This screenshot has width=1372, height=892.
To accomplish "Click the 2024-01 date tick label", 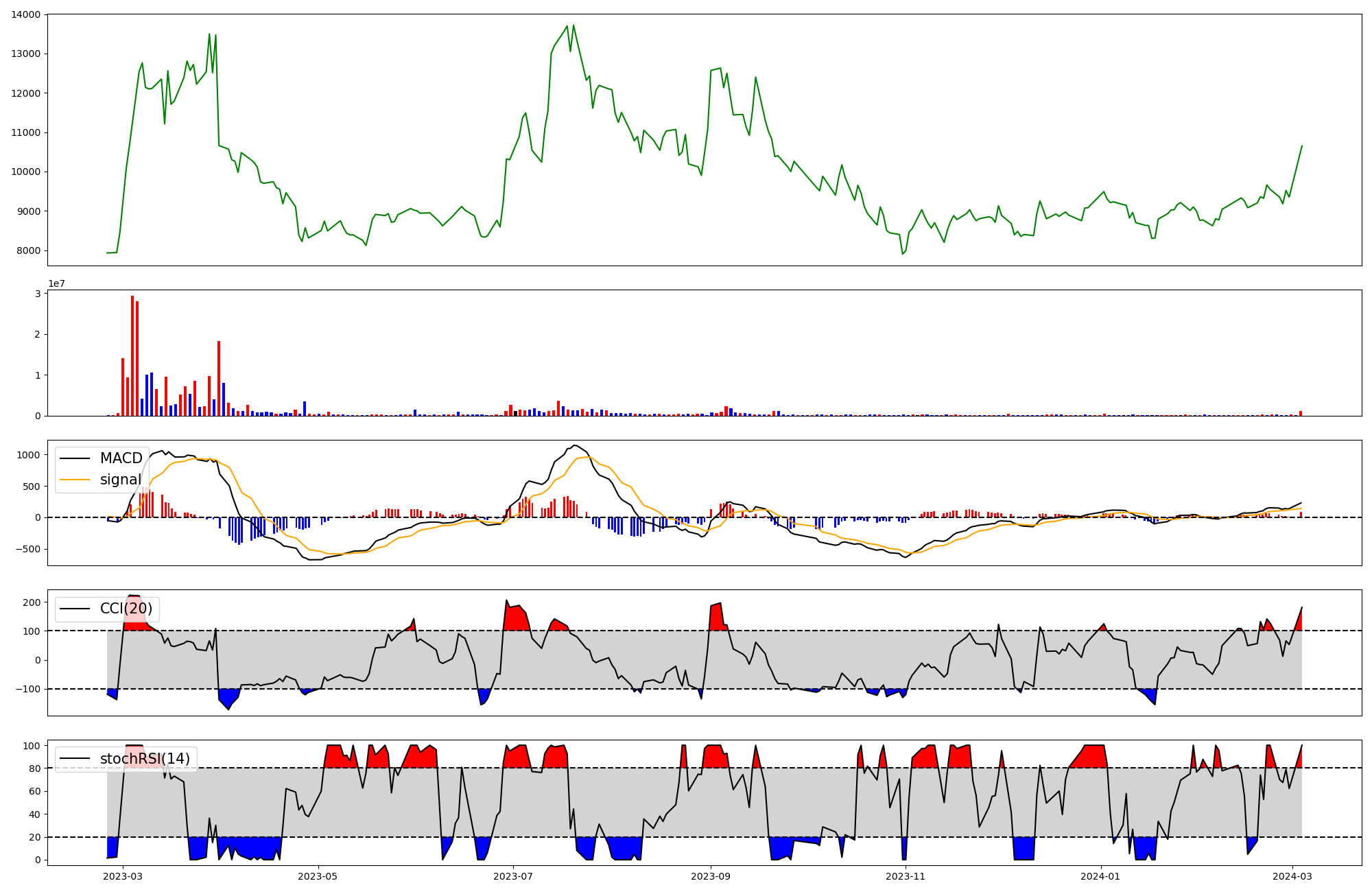I will (1101, 876).
